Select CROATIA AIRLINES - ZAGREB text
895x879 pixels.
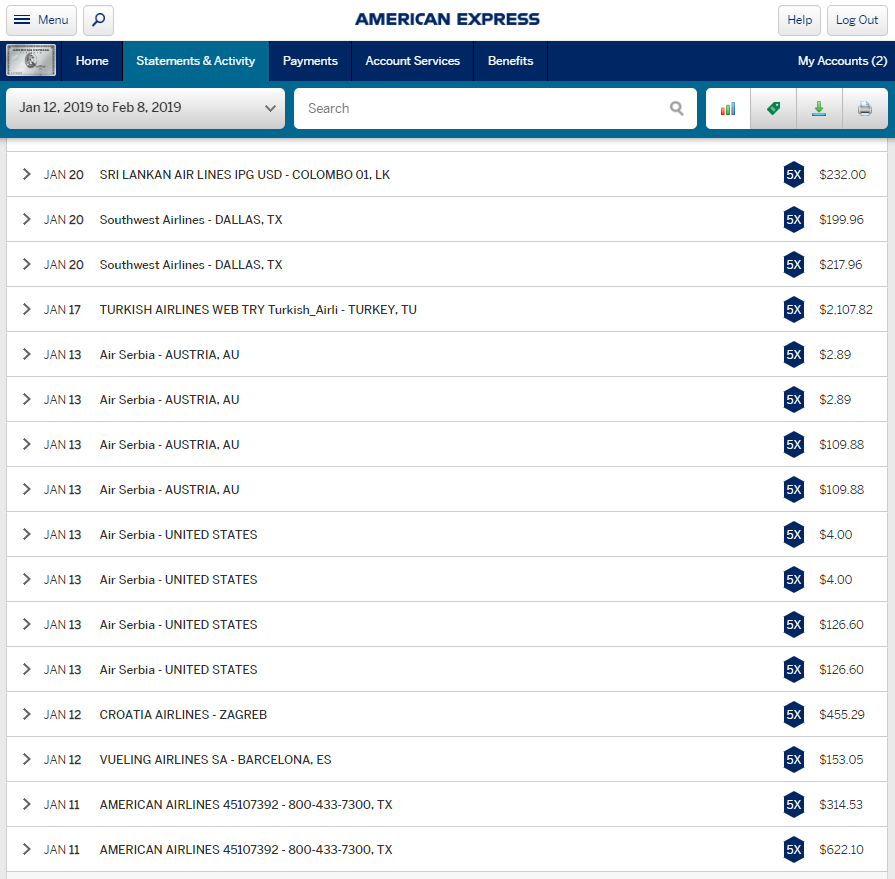[183, 714]
